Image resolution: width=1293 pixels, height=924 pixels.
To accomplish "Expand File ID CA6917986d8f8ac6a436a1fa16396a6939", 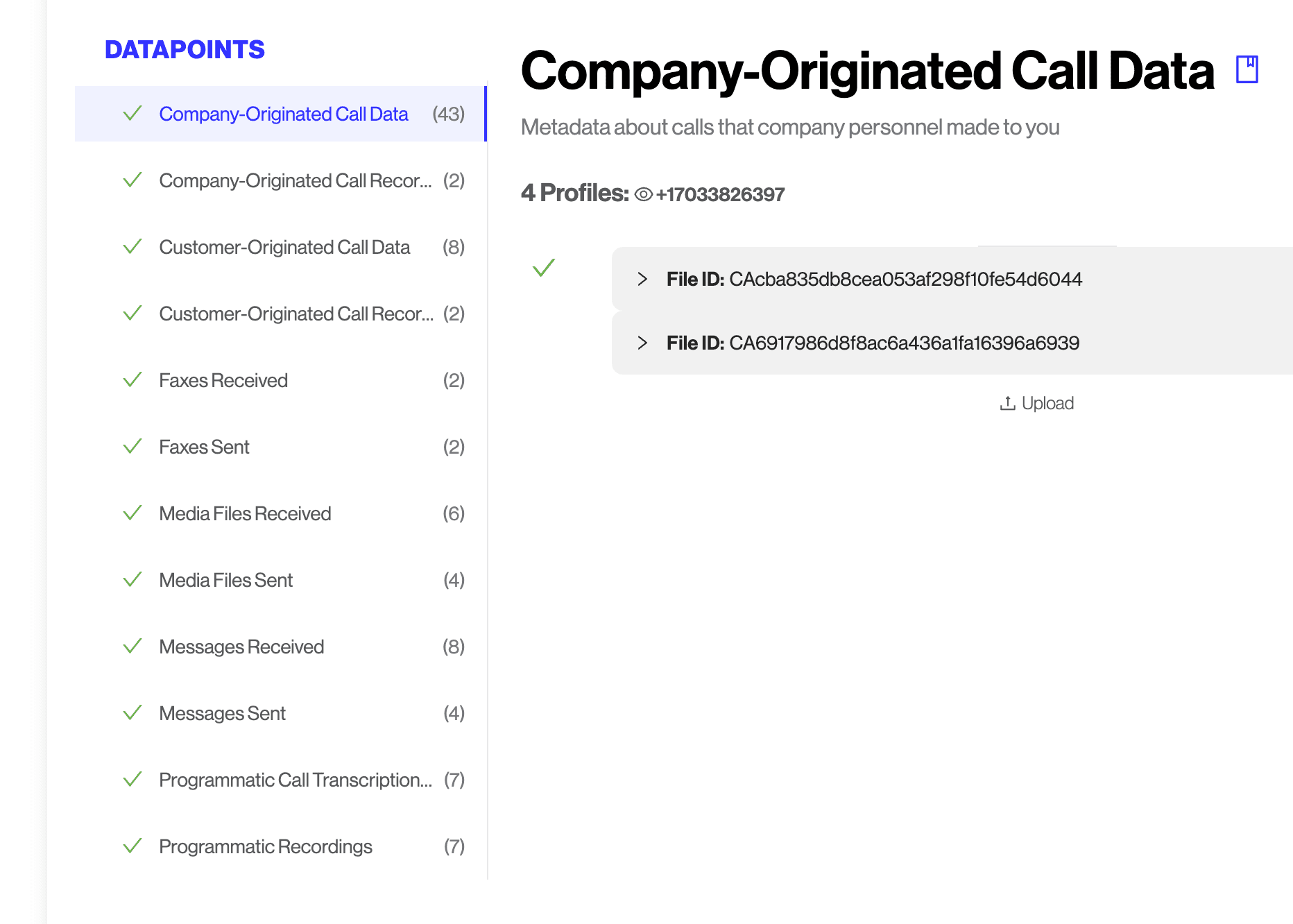I will (642, 343).
